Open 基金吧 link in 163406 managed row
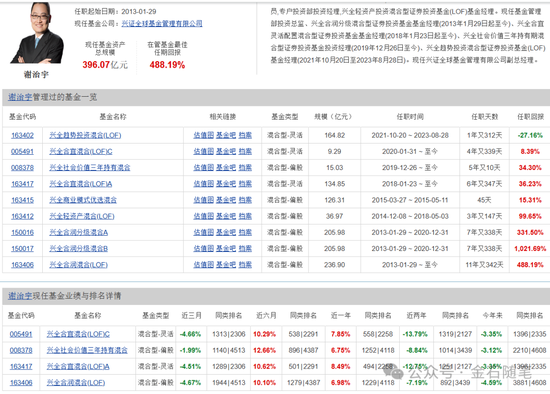The width and height of the screenshot is (550, 394). (226, 265)
